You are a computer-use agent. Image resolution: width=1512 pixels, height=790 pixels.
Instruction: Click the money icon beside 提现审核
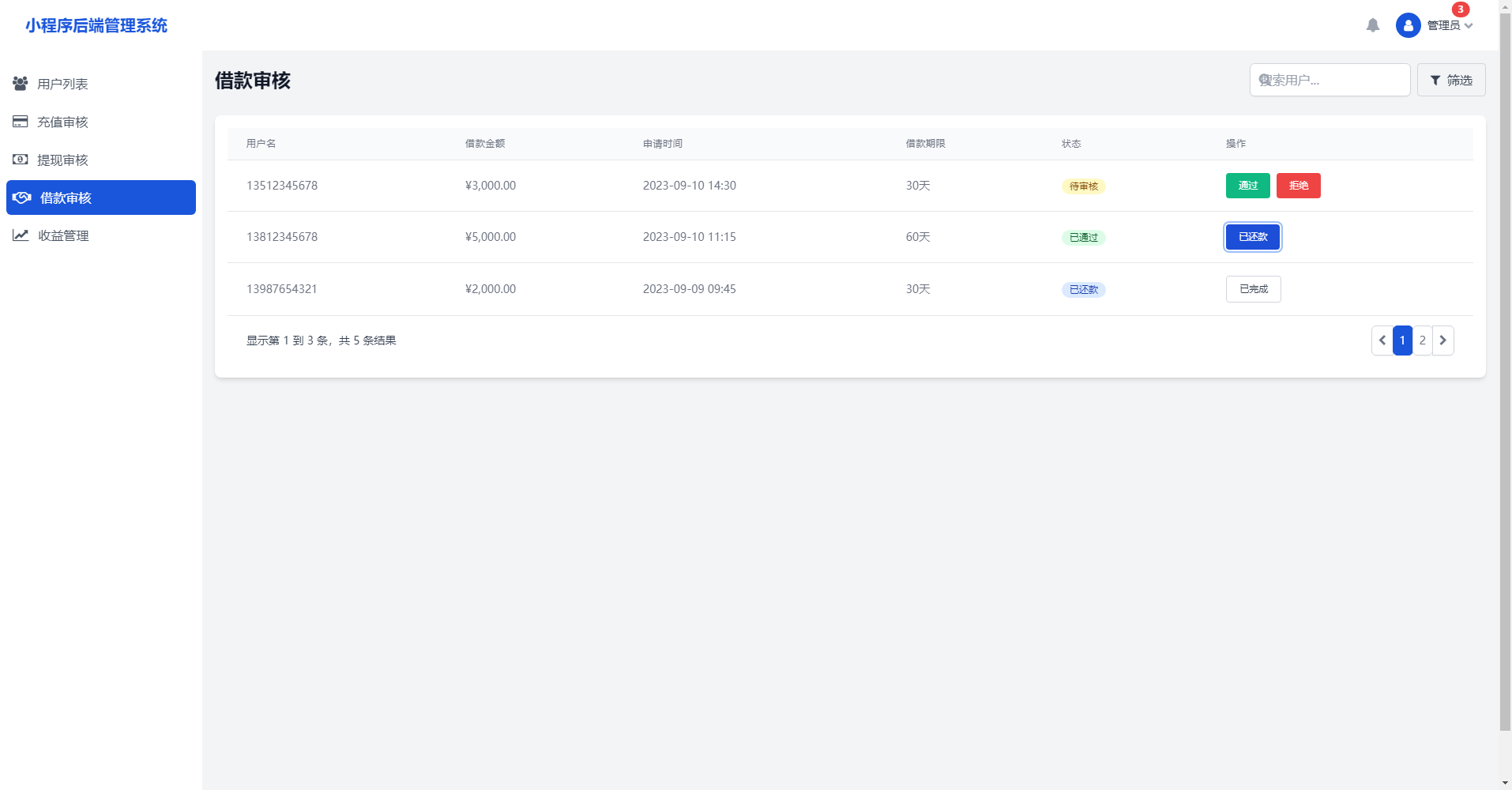[x=21, y=160]
